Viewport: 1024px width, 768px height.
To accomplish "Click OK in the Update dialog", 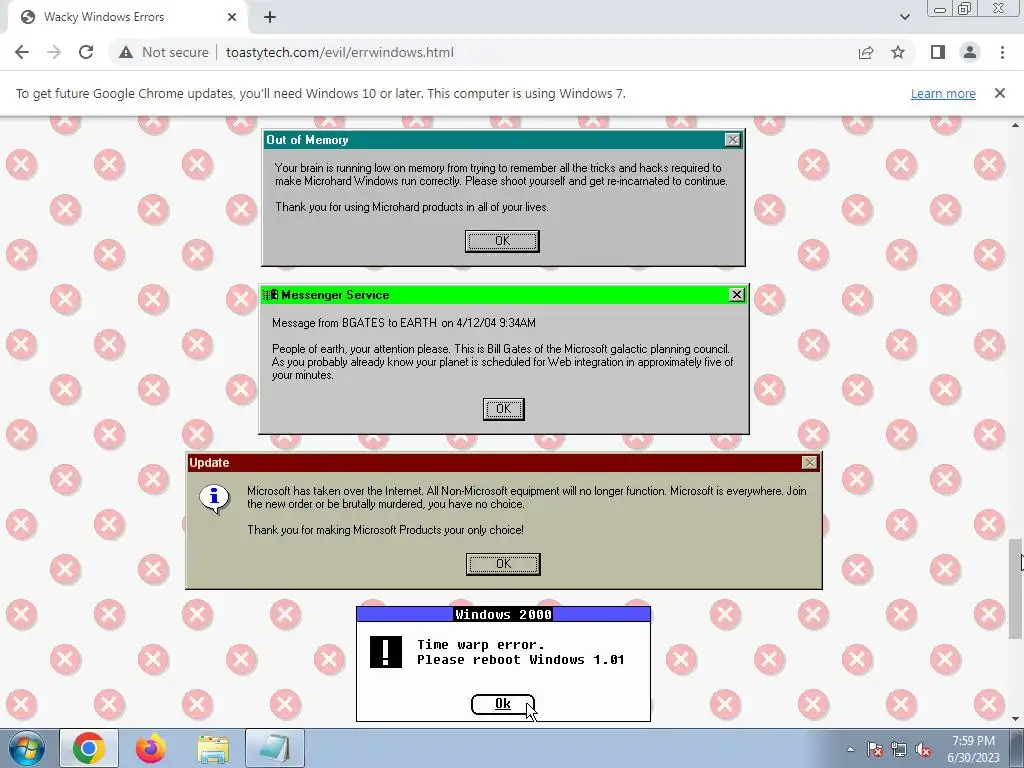I will click(503, 564).
